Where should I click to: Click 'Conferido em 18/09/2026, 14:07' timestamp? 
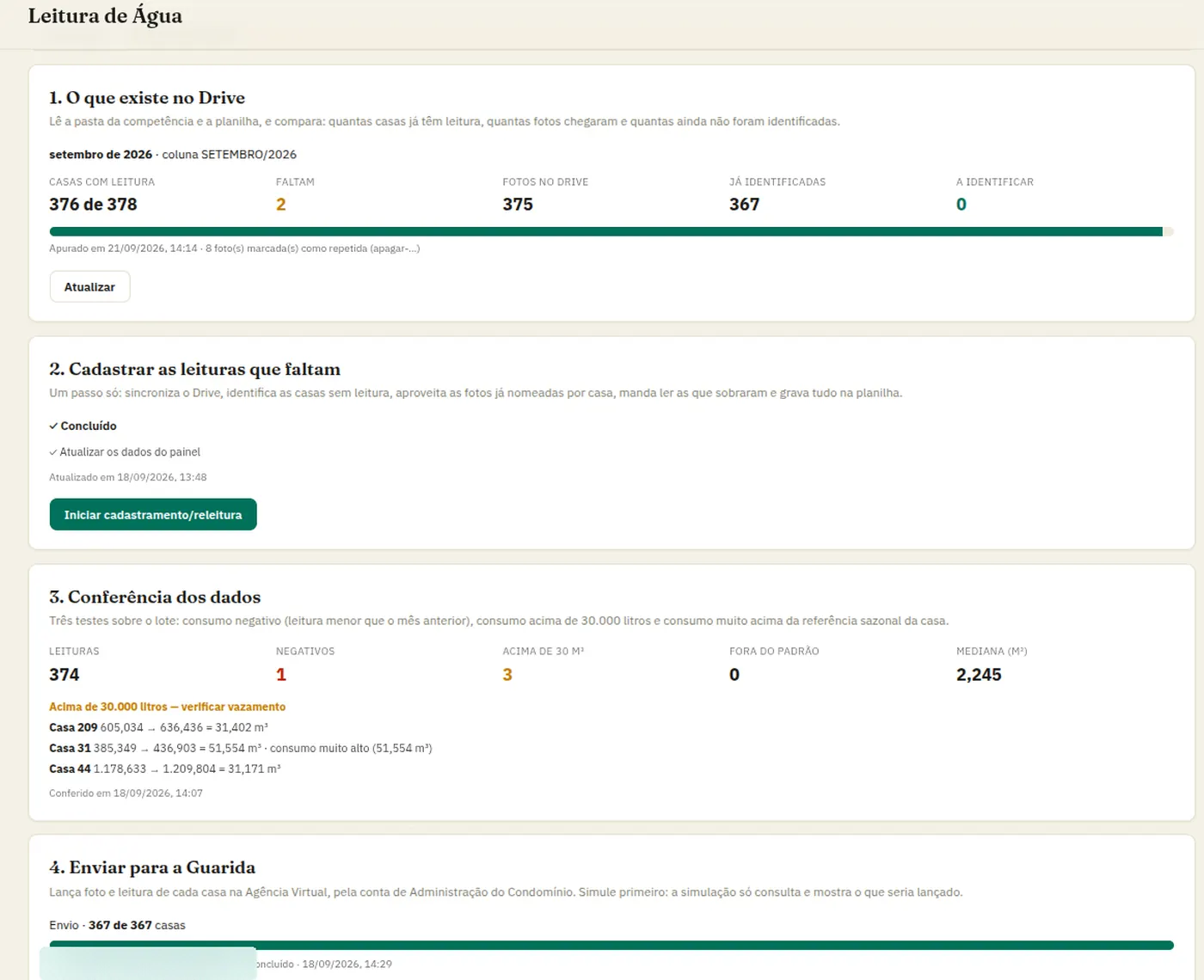click(x=126, y=793)
